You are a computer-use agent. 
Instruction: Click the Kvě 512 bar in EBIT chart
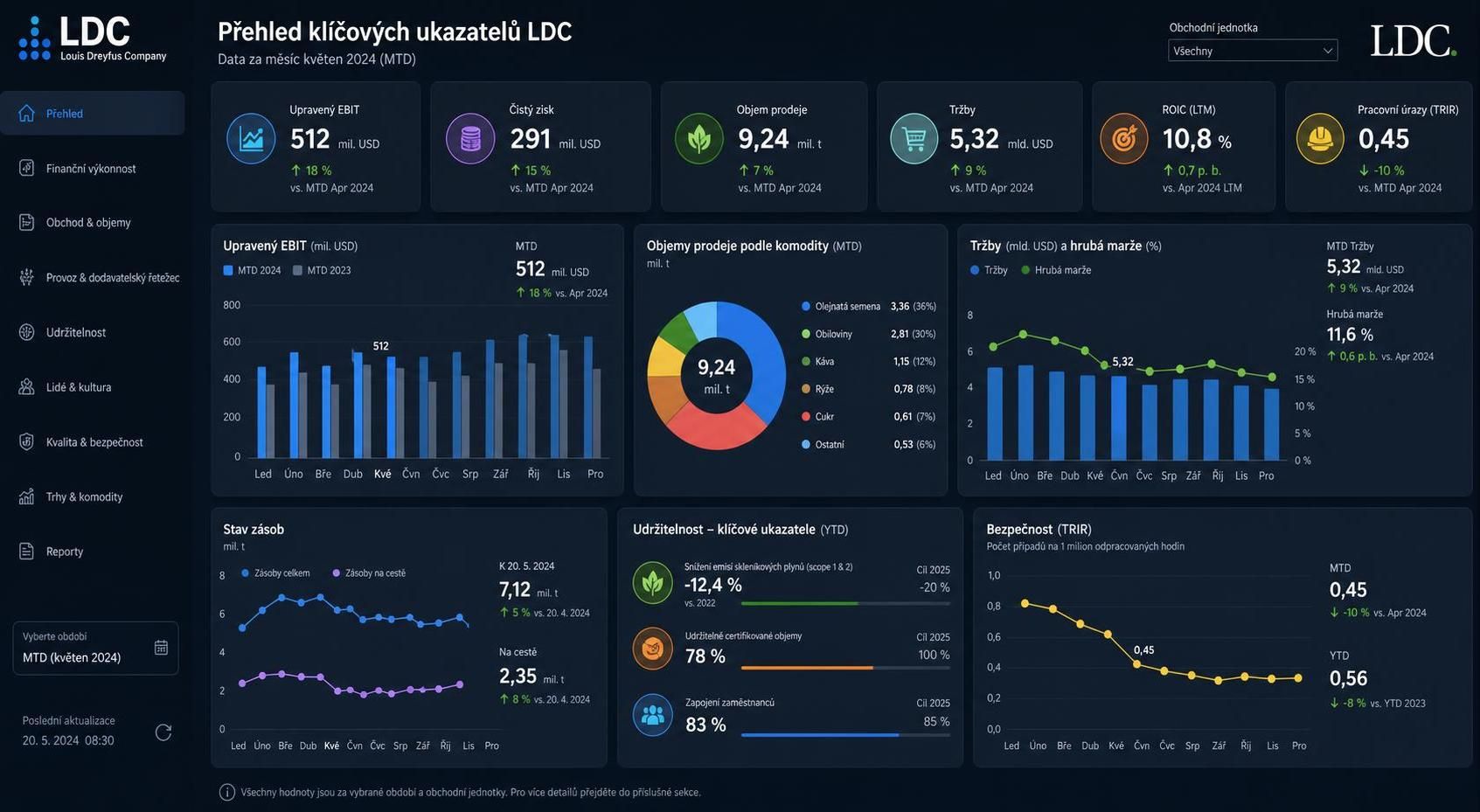tap(391, 407)
